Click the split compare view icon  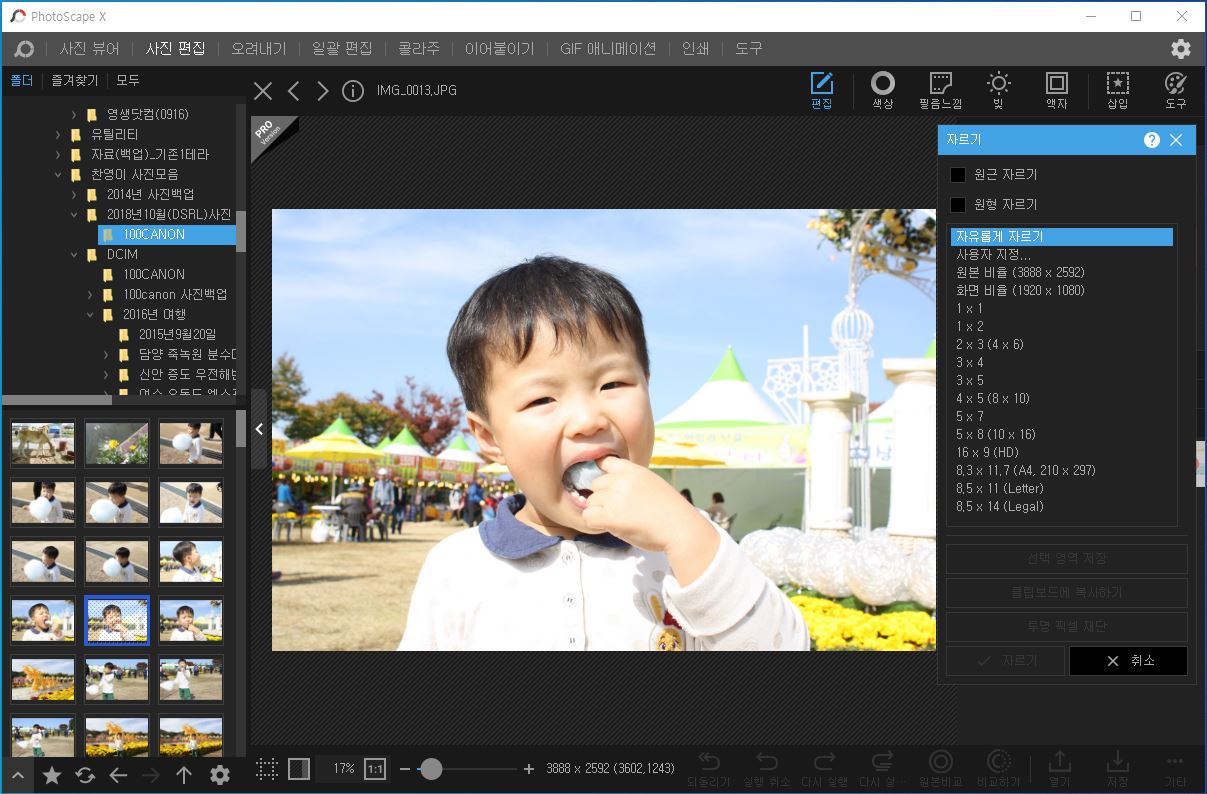tap(298, 769)
